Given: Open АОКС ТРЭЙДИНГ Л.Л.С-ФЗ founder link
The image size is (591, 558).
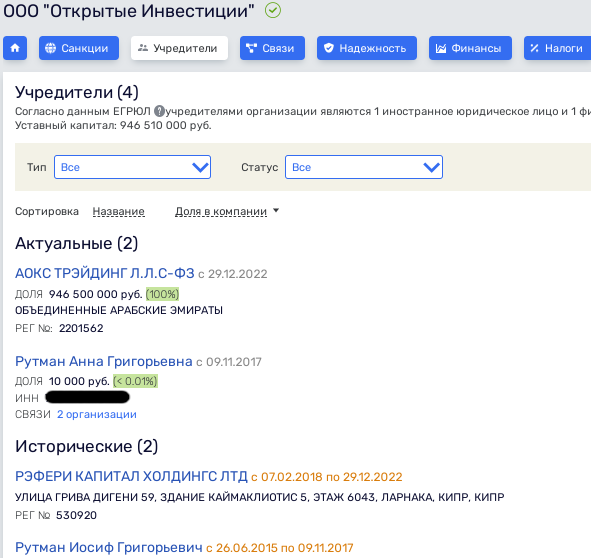Looking at the screenshot, I should point(105,273).
